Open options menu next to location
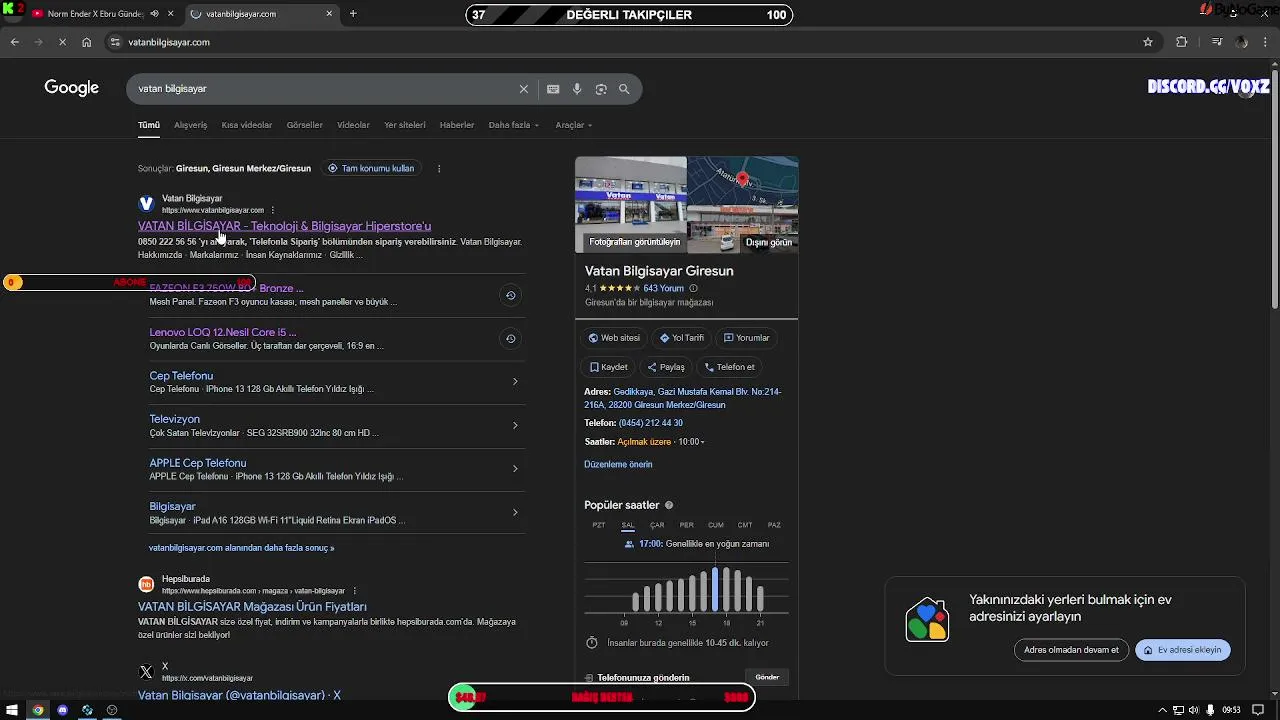This screenshot has width=1280, height=720. (439, 168)
